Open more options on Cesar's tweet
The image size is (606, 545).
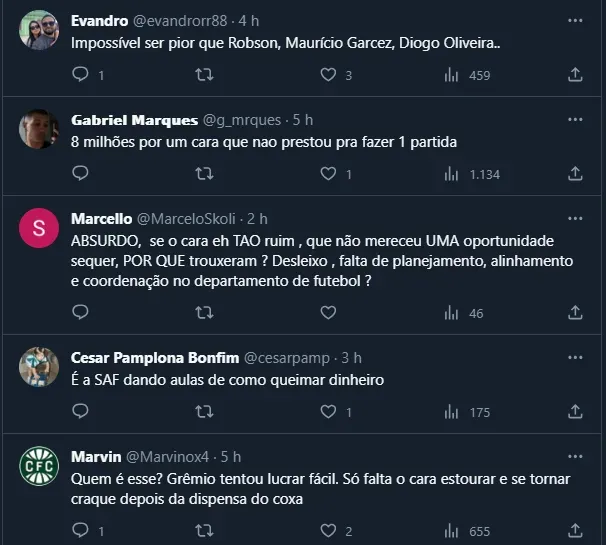pyautogui.click(x=575, y=358)
